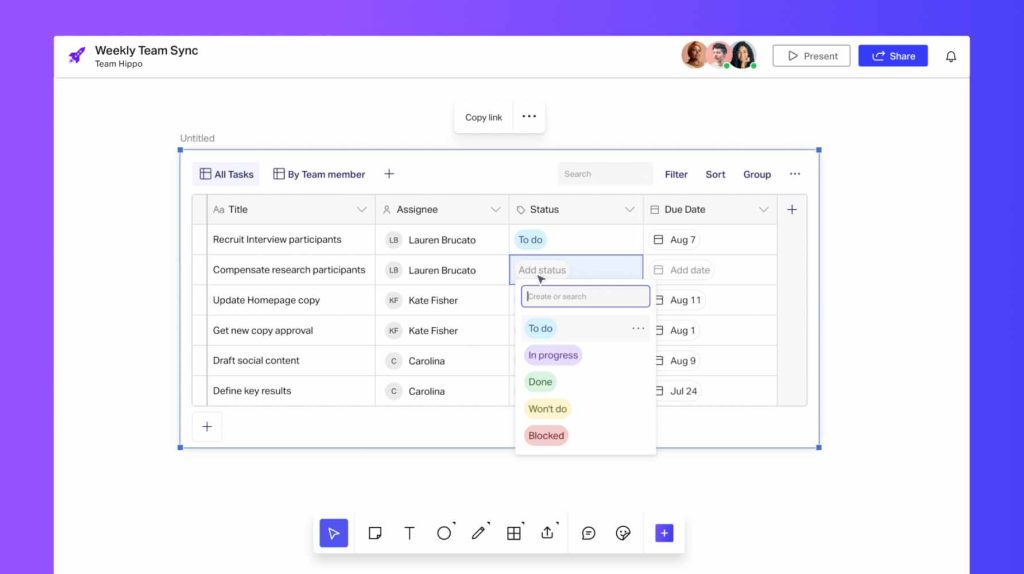The width and height of the screenshot is (1024, 574).
Task: Click the Create or search field
Action: [x=585, y=297]
